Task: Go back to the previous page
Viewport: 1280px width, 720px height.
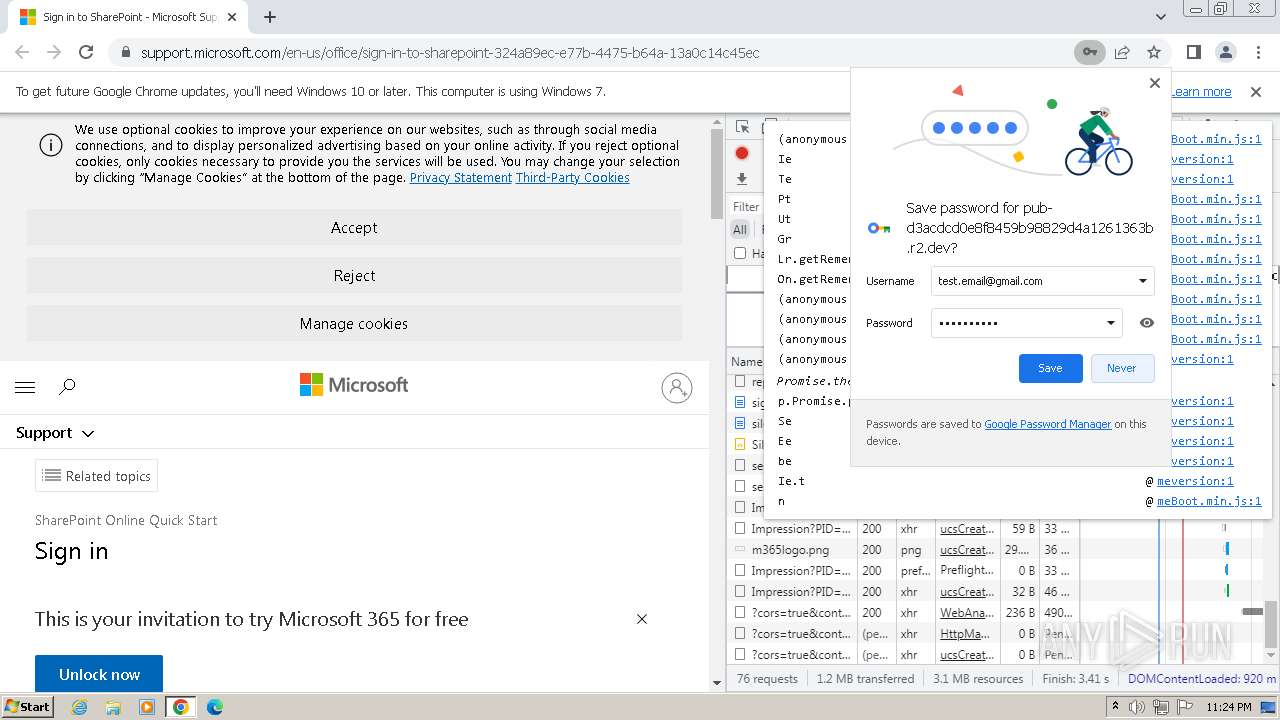Action: coord(22,52)
